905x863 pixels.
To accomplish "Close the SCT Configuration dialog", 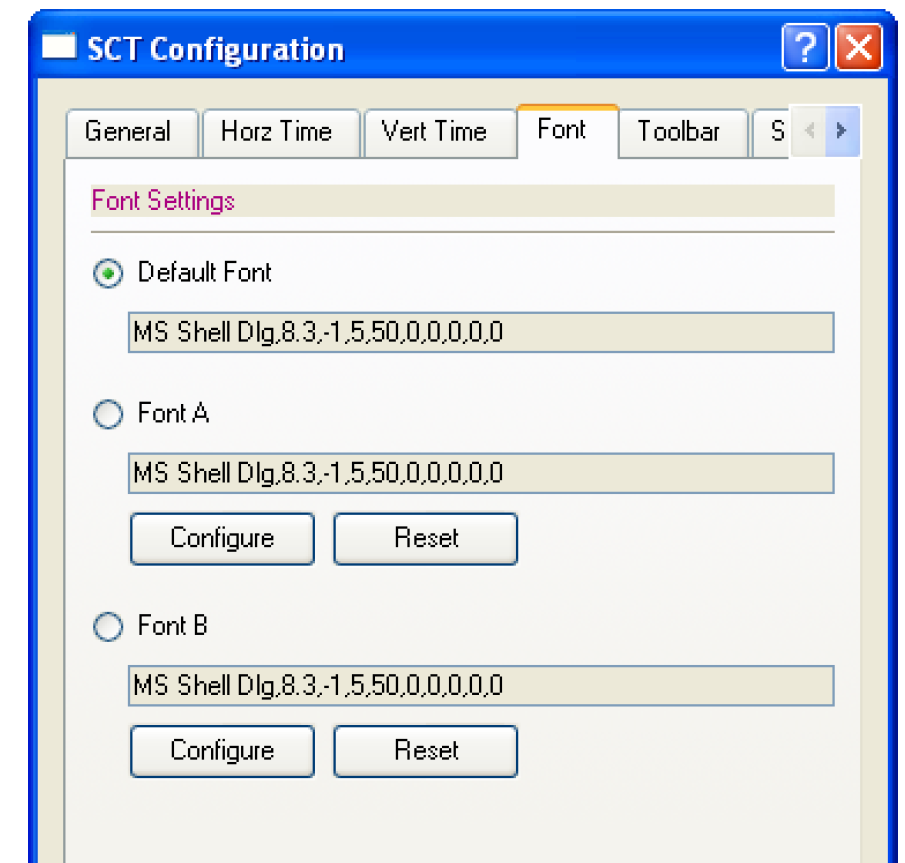I will point(859,47).
